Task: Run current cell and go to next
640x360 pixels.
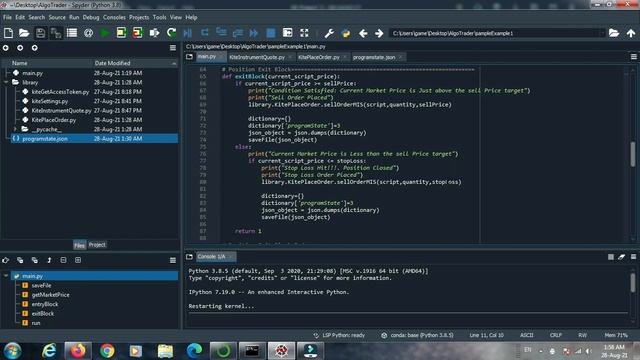Action: click(x=138, y=33)
